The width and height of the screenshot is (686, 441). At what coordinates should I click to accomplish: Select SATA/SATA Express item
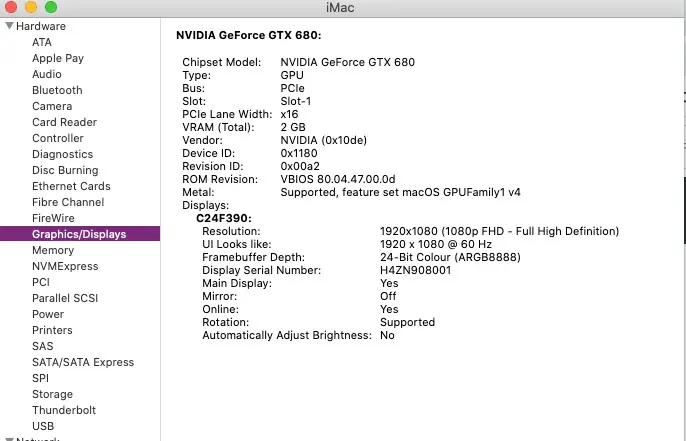pos(83,362)
